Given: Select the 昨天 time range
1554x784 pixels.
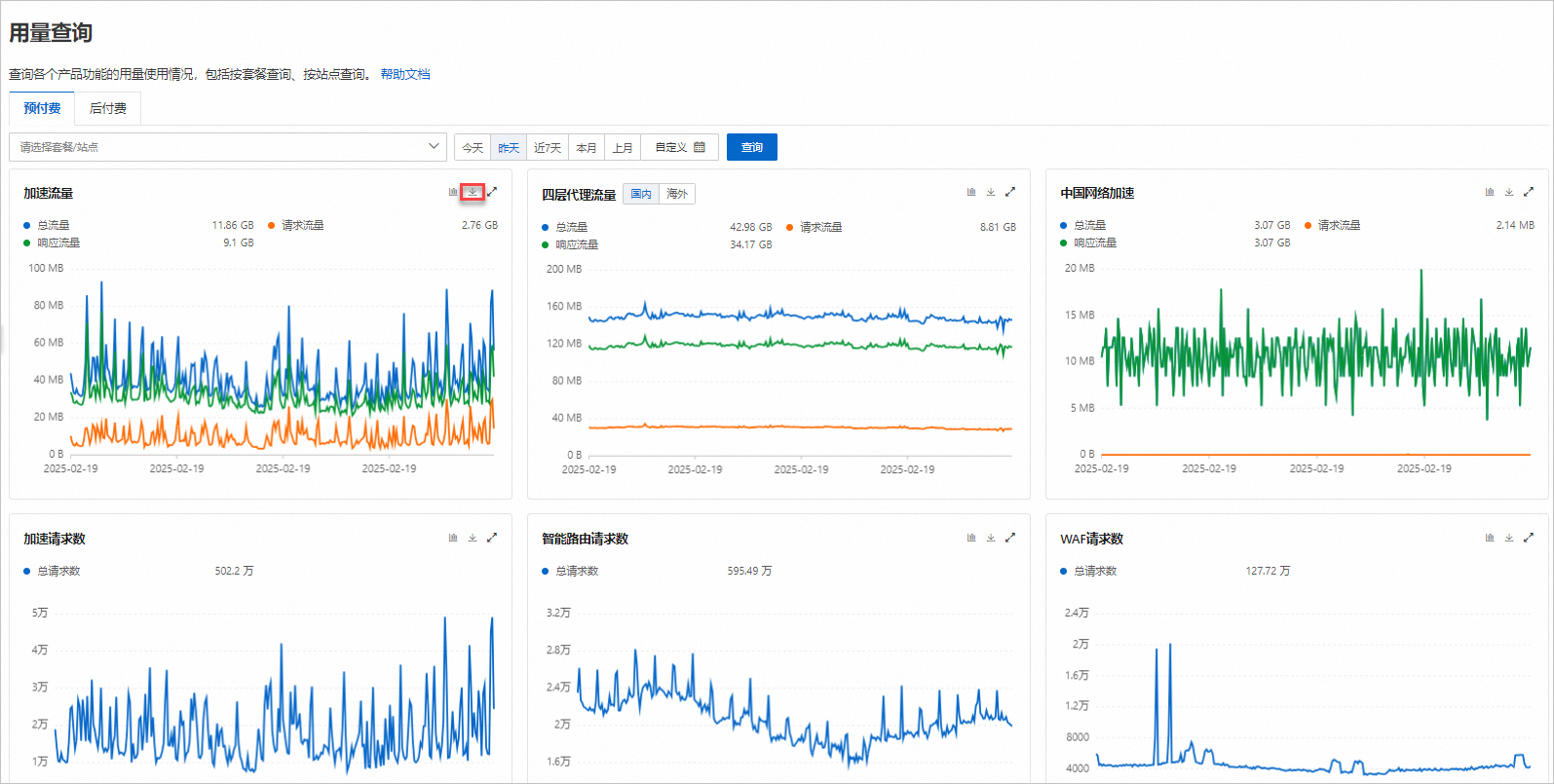Looking at the screenshot, I should pyautogui.click(x=509, y=147).
